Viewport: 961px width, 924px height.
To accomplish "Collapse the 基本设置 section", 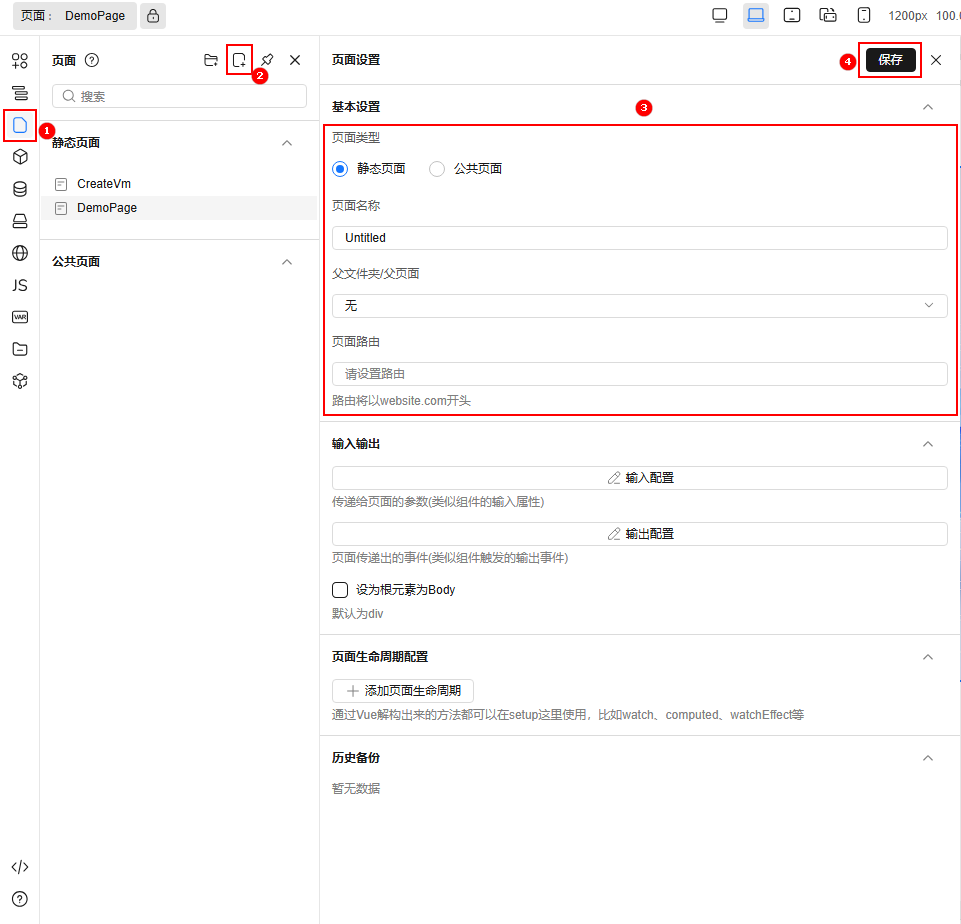I will (x=927, y=106).
